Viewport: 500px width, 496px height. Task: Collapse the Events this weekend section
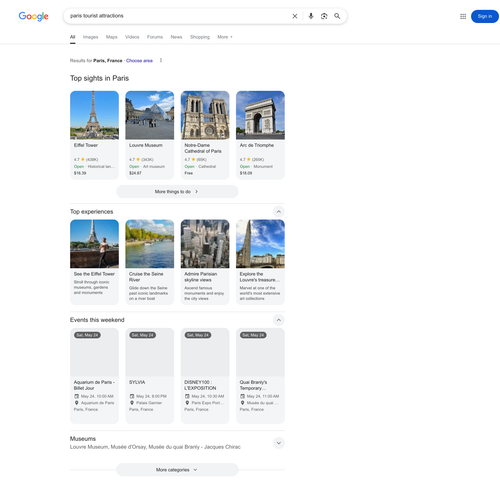pyautogui.click(x=279, y=320)
